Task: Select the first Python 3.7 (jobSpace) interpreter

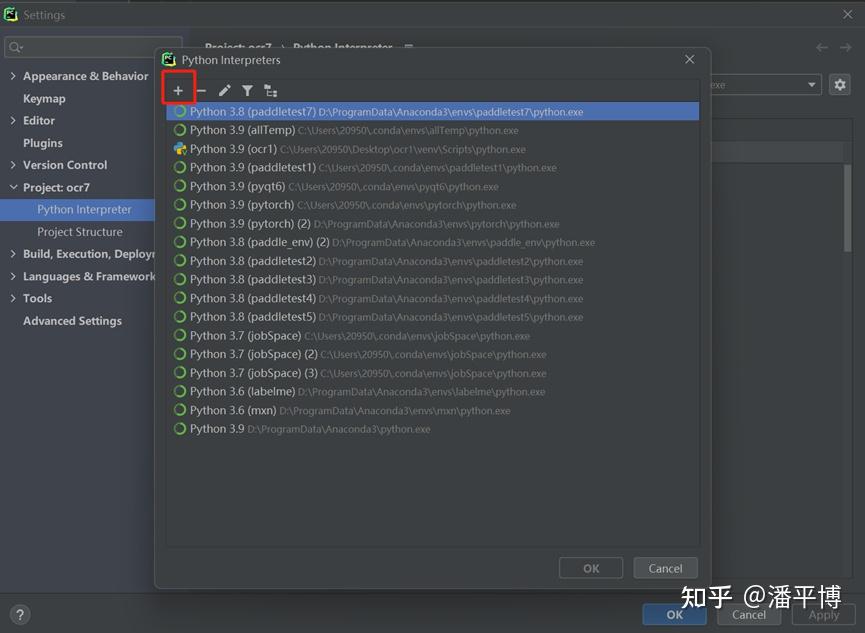Action: (x=432, y=336)
